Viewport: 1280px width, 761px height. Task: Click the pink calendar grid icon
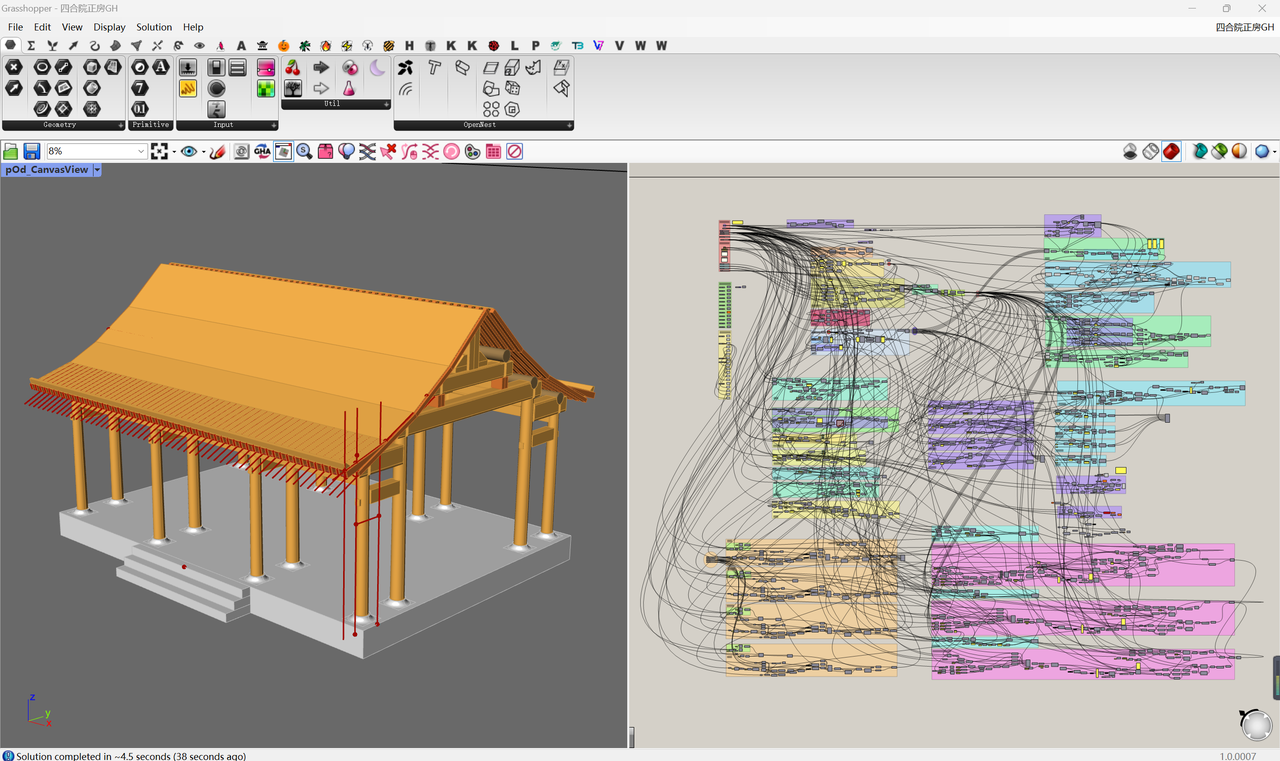494,151
